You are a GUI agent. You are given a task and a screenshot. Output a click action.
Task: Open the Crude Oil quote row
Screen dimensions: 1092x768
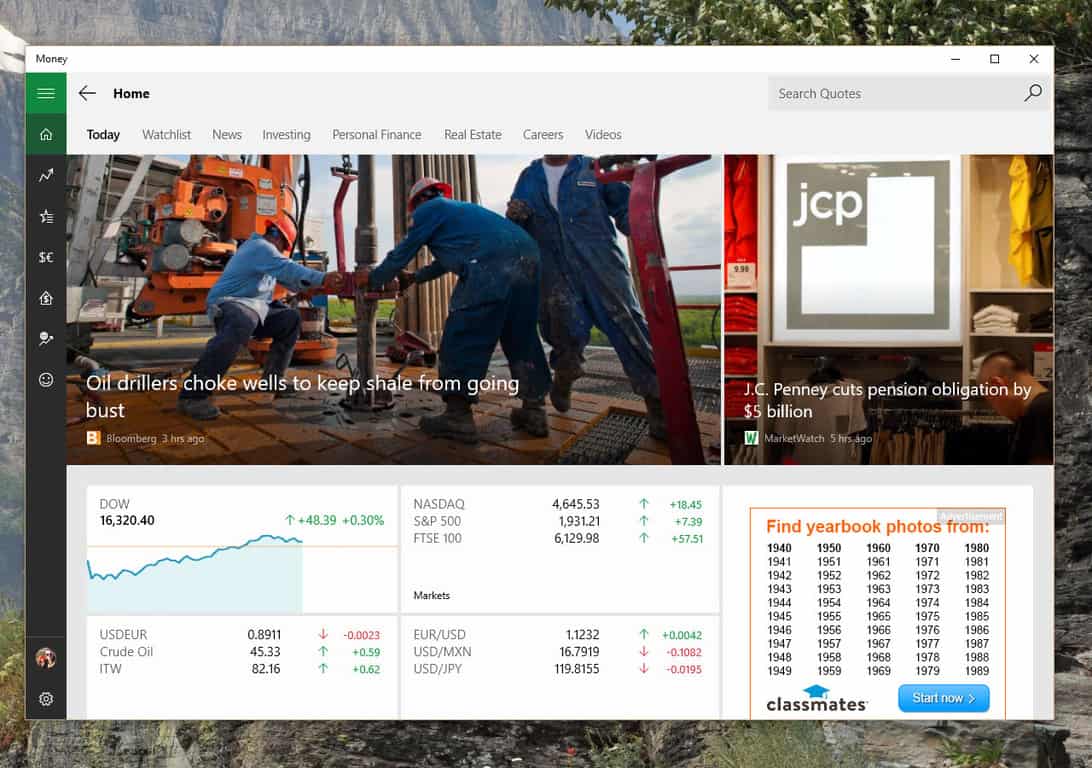point(240,652)
